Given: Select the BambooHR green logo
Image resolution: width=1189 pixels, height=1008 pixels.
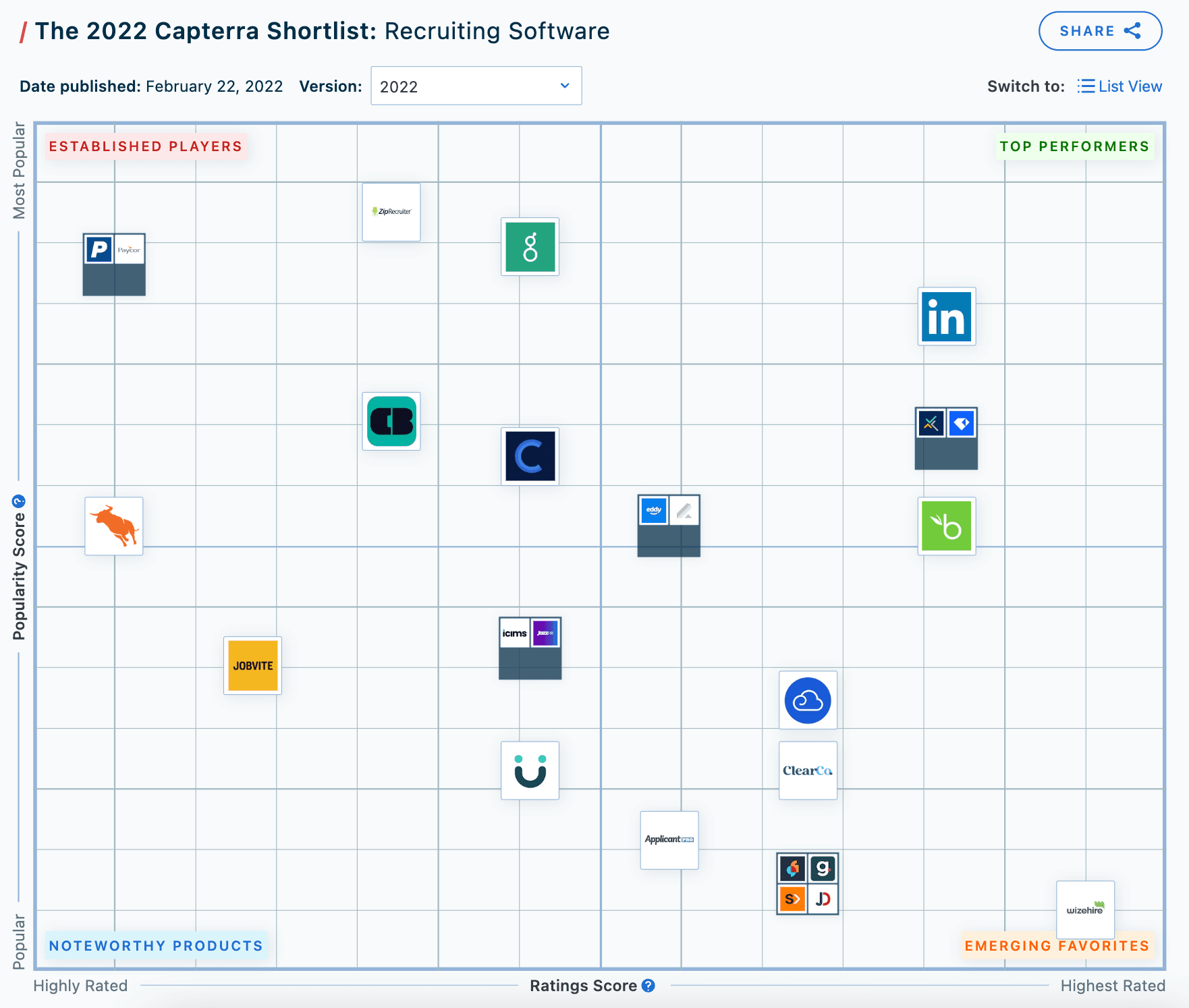Looking at the screenshot, I should [946, 526].
